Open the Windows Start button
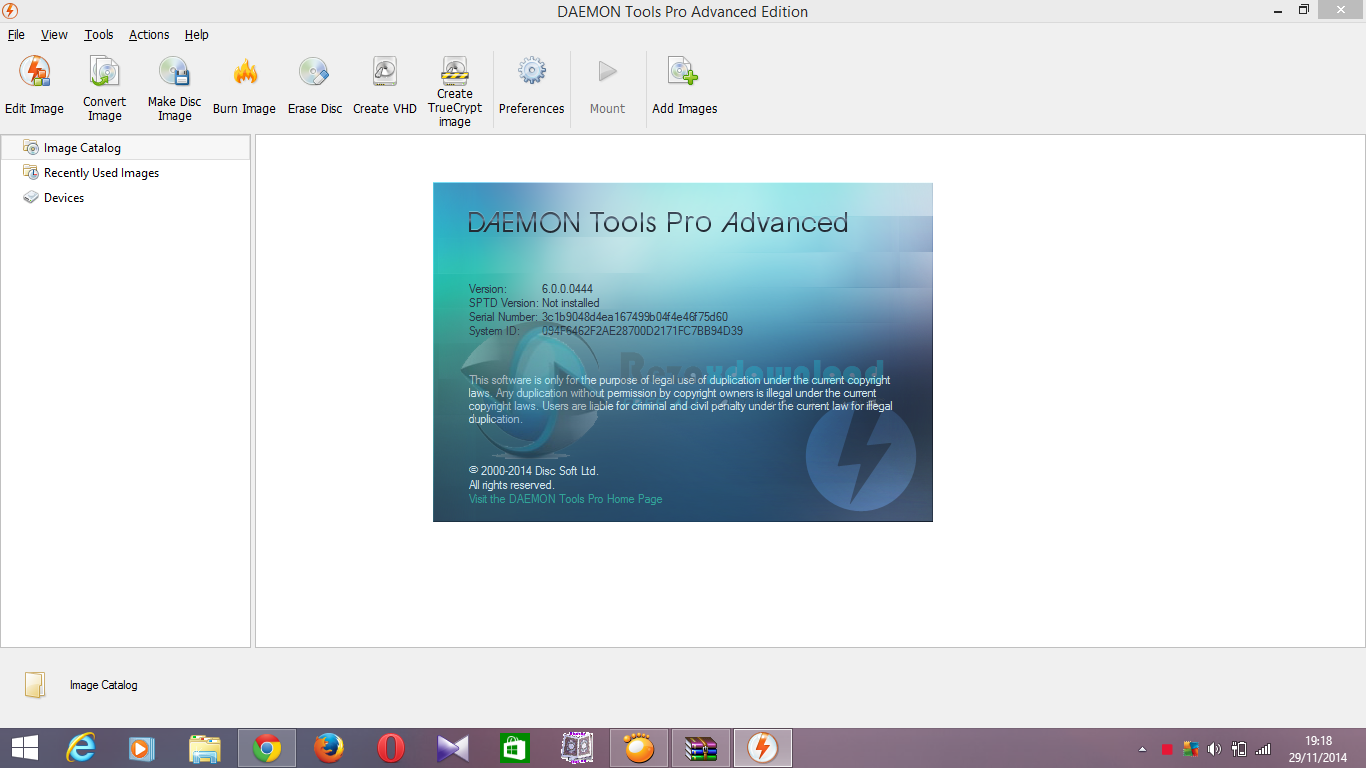Viewport: 1366px width, 768px height. [24, 748]
